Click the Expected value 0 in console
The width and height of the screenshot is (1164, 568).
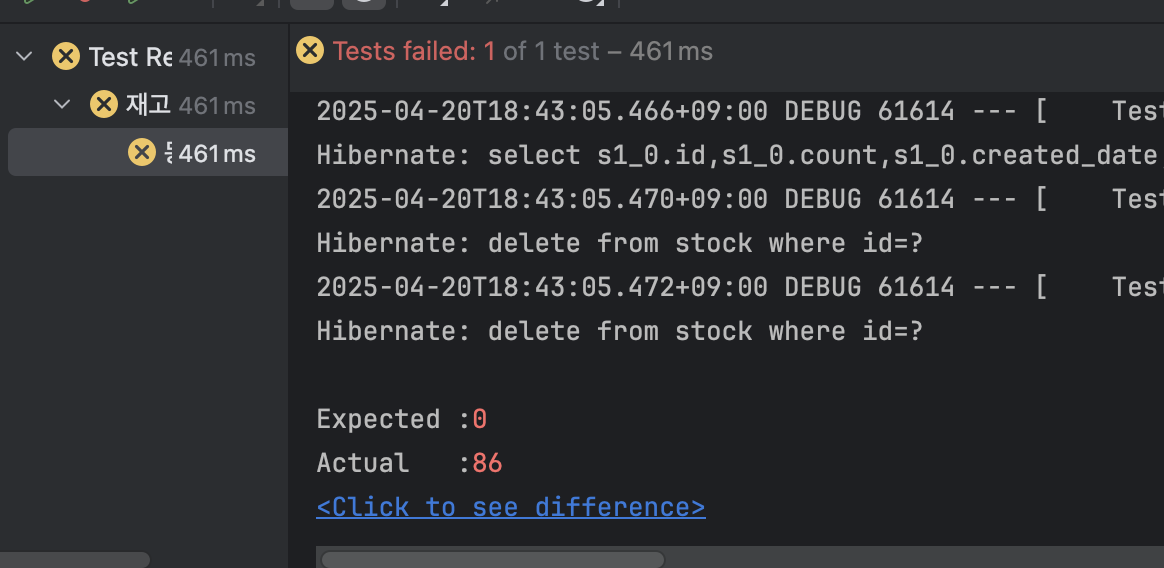(480, 420)
